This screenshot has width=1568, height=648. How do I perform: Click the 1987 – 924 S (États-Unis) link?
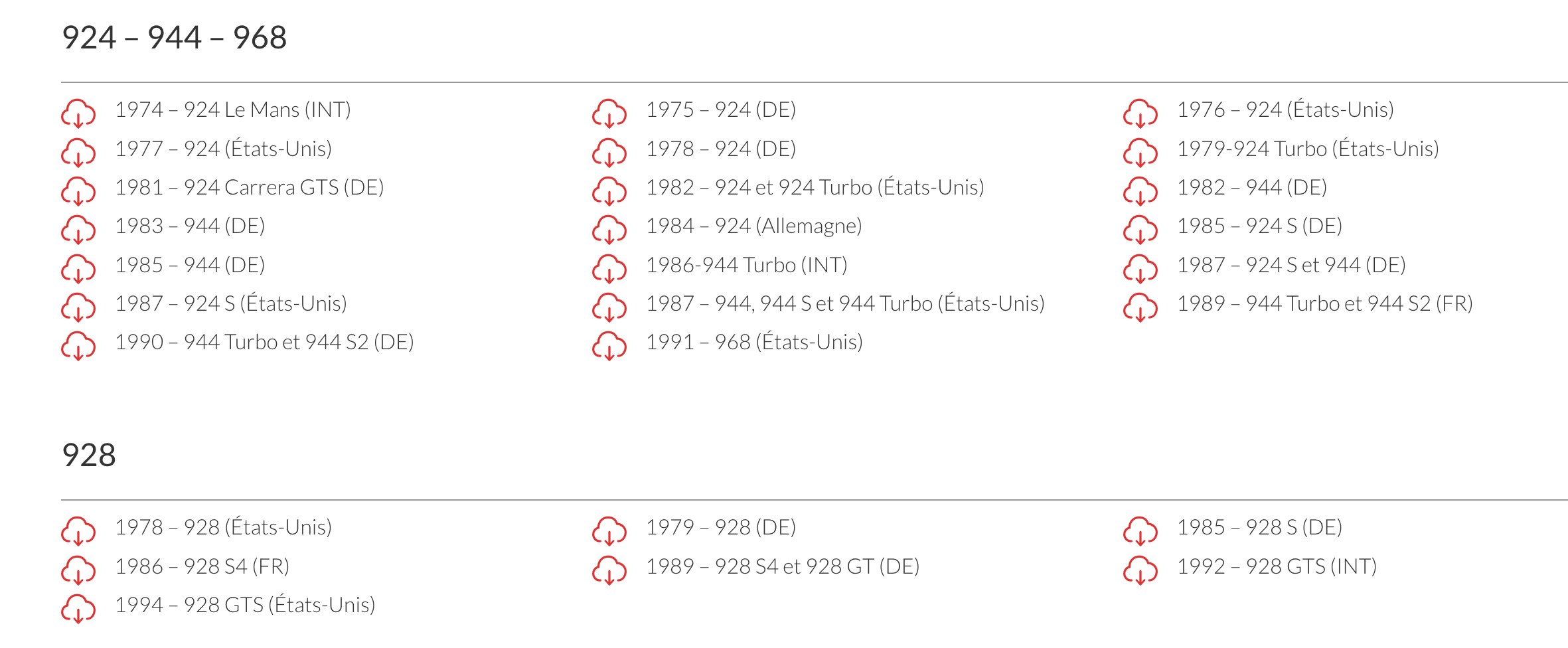click(231, 303)
